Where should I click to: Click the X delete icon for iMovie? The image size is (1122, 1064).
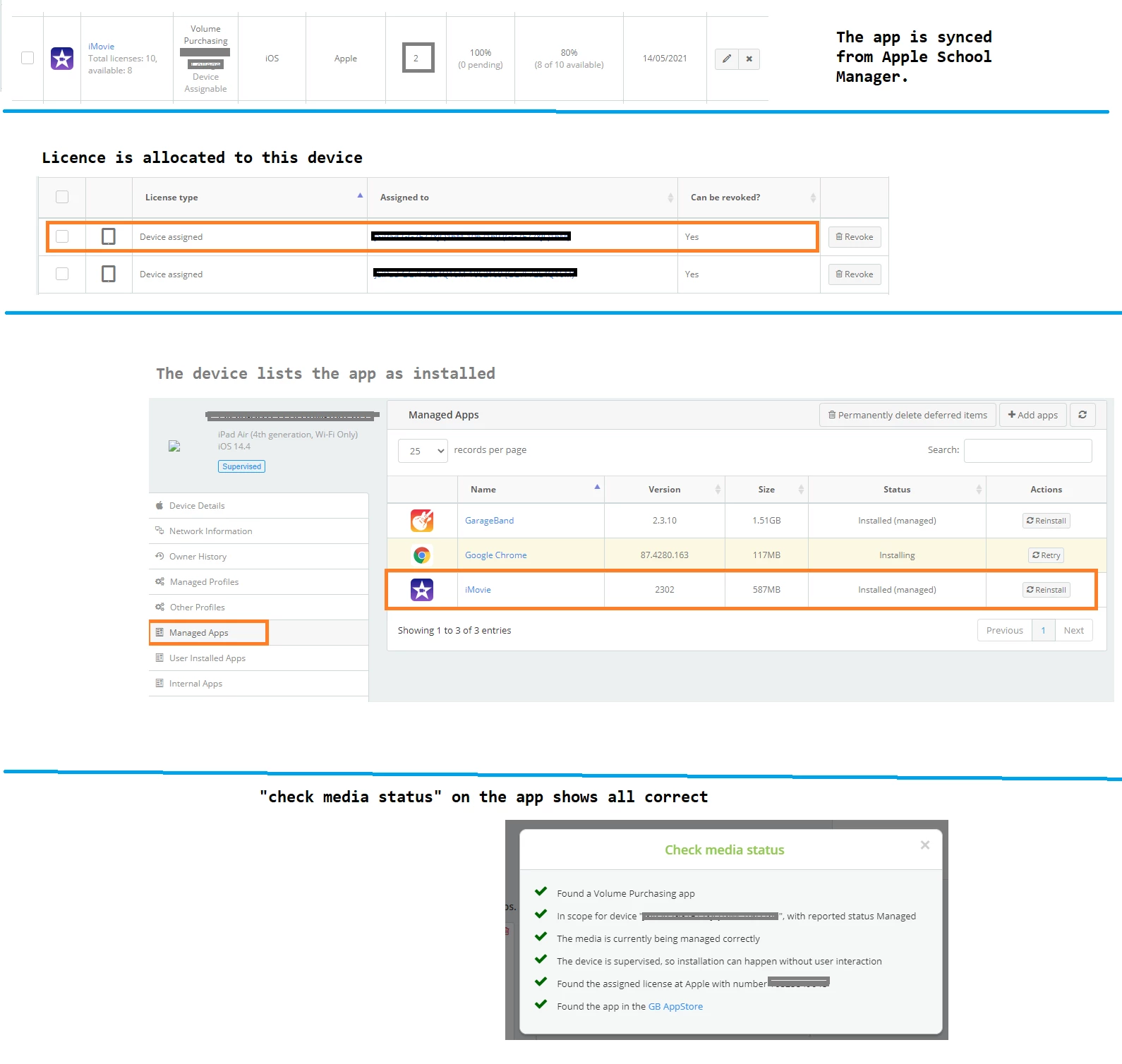tap(749, 59)
